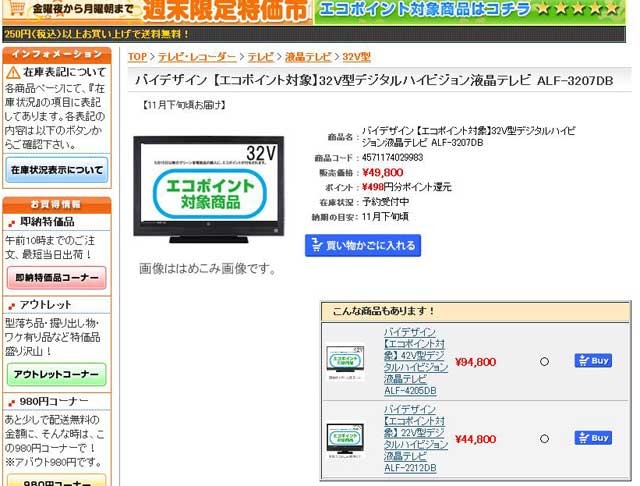Click the price ¥49,800

click(x=382, y=173)
